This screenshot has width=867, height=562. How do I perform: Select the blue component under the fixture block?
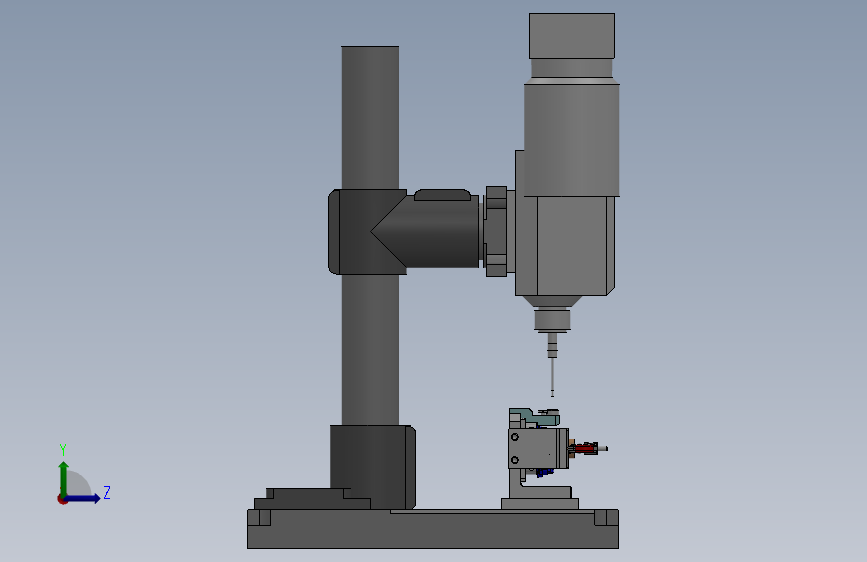(545, 472)
